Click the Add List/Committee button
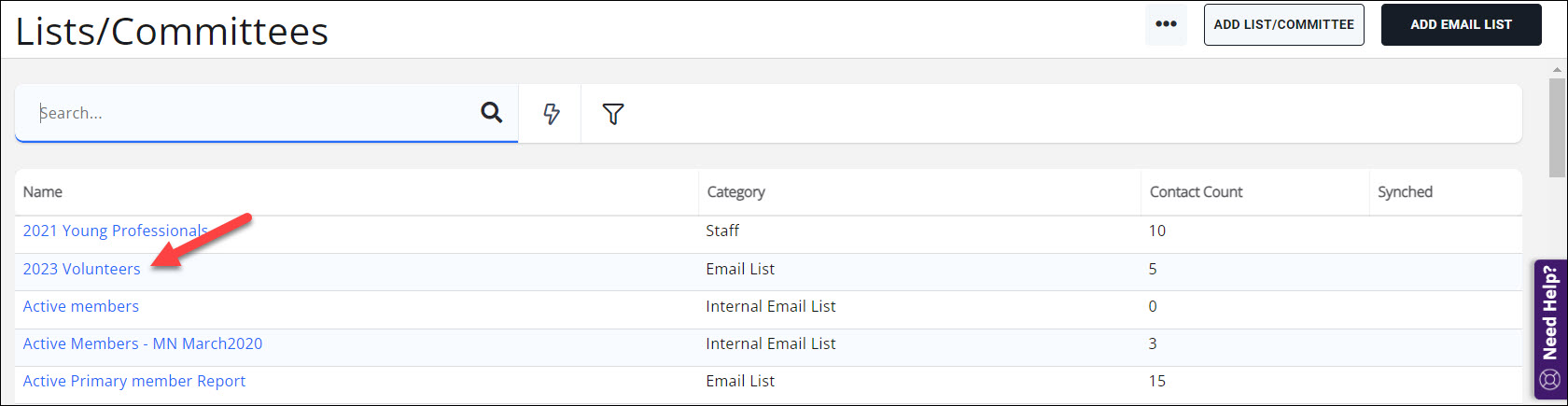The width and height of the screenshot is (1568, 406). tap(1283, 25)
